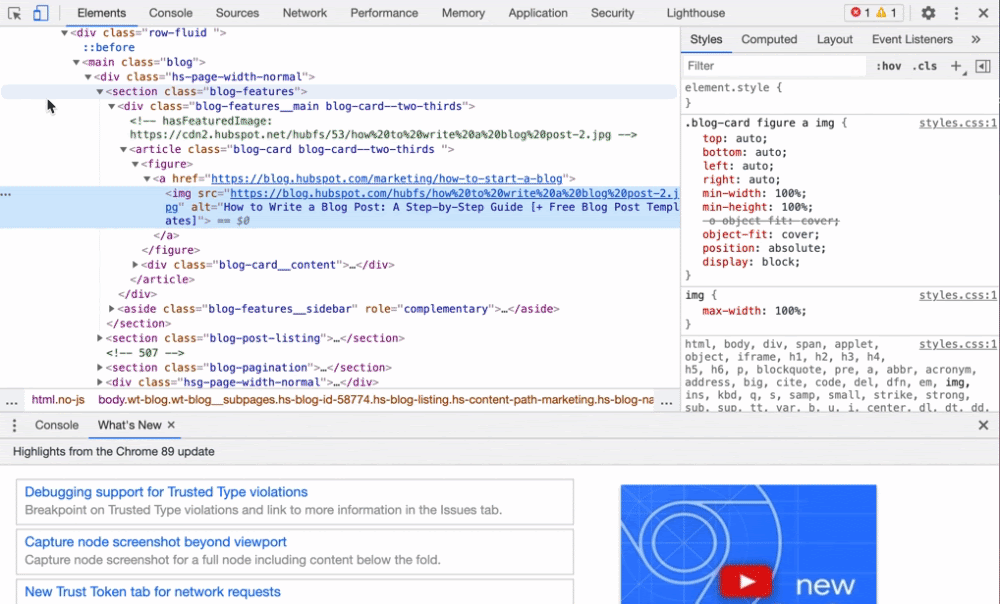The image size is (1000, 604).
Task: Select the Inspect element tool
Action: (13, 13)
